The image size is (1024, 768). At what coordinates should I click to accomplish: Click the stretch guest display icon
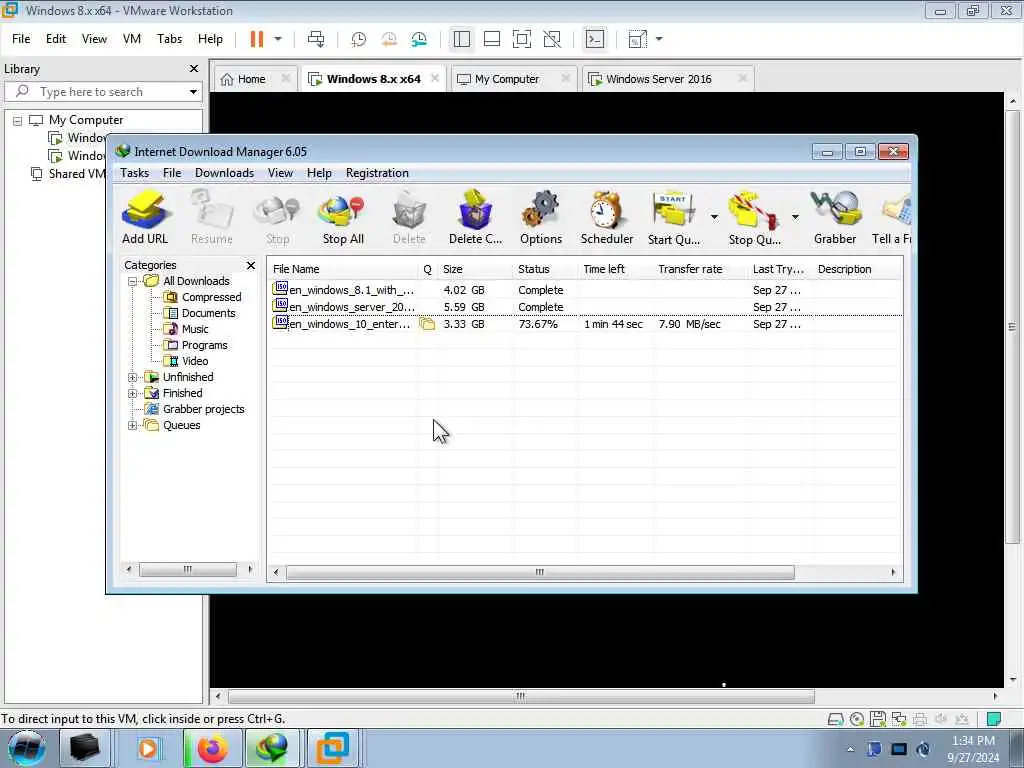pos(637,39)
